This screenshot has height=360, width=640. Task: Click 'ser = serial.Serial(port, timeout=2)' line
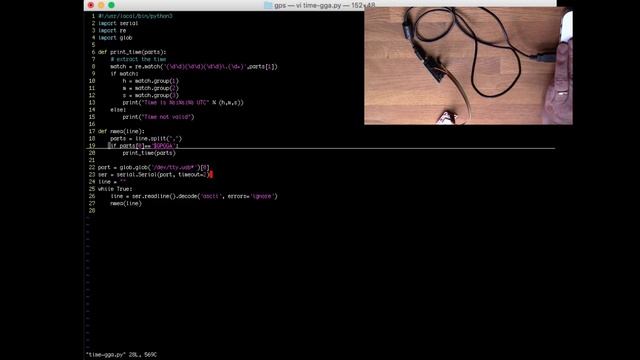[153, 175]
